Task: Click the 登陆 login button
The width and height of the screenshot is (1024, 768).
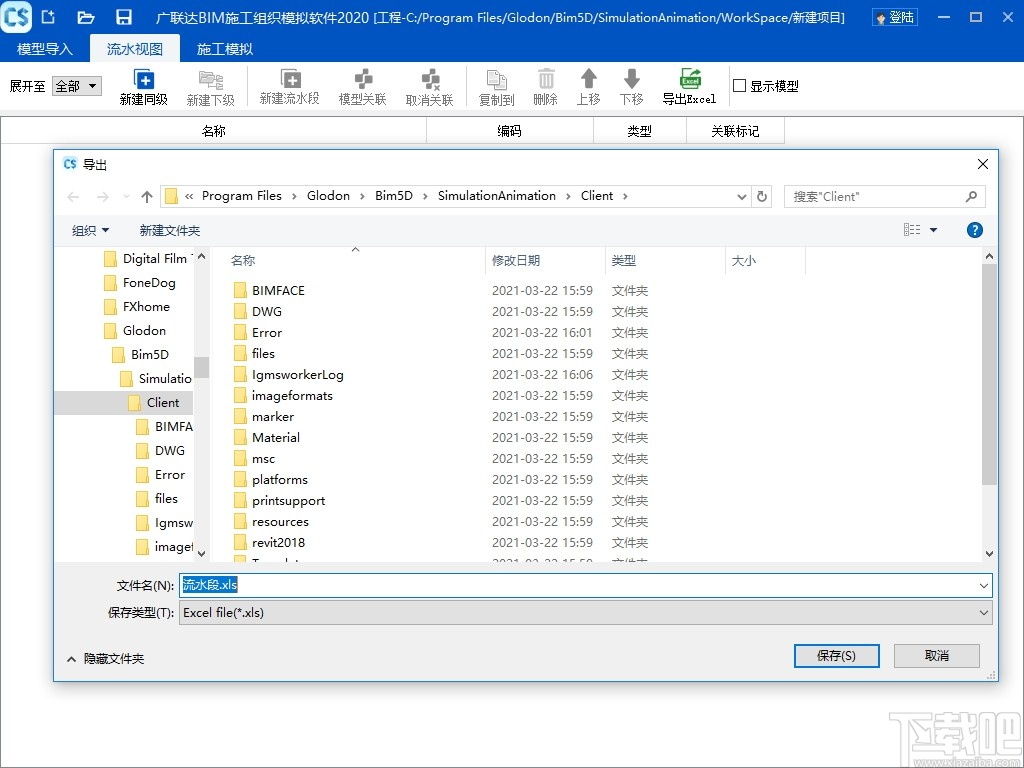Action: point(893,17)
